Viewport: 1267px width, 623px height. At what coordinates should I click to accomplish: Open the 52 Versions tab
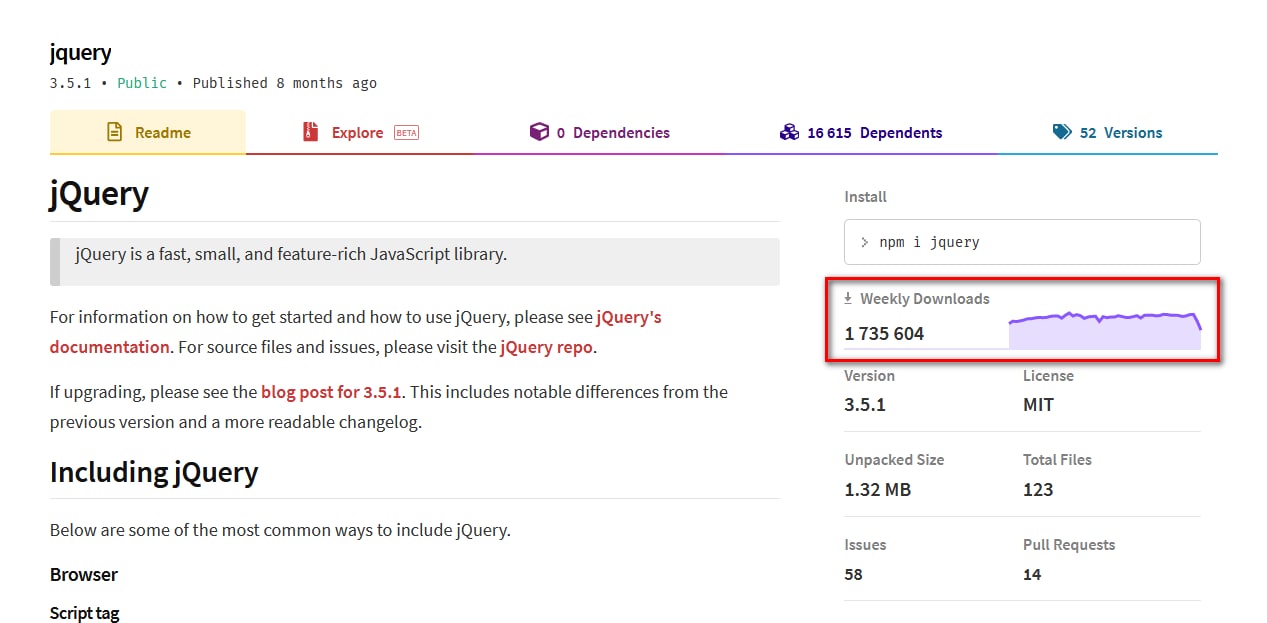pyautogui.click(x=1107, y=132)
